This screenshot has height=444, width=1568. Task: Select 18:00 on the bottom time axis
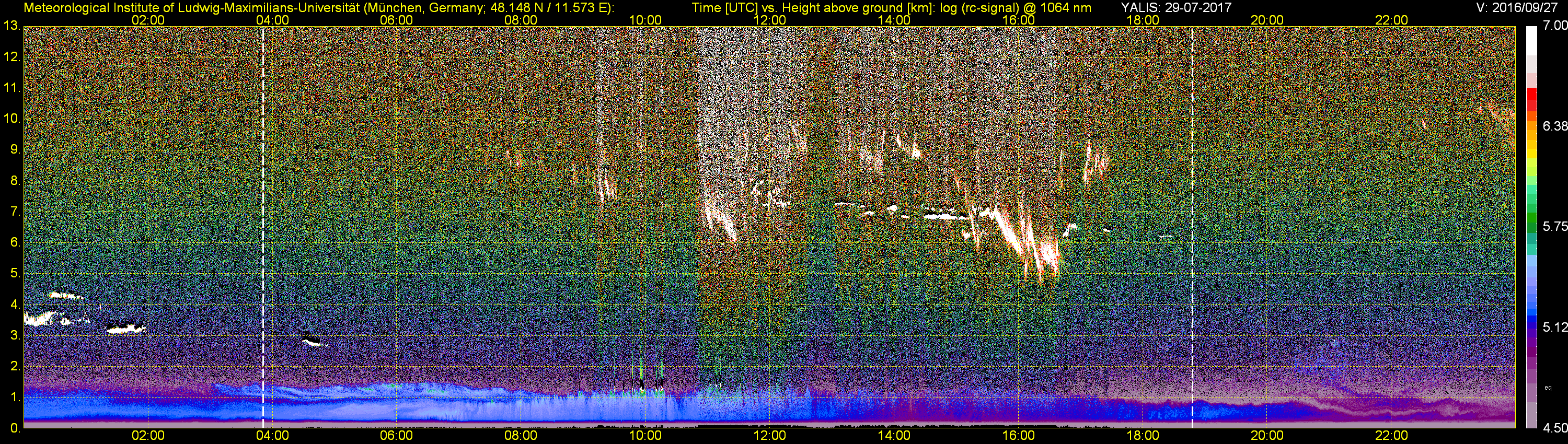coord(1143,436)
